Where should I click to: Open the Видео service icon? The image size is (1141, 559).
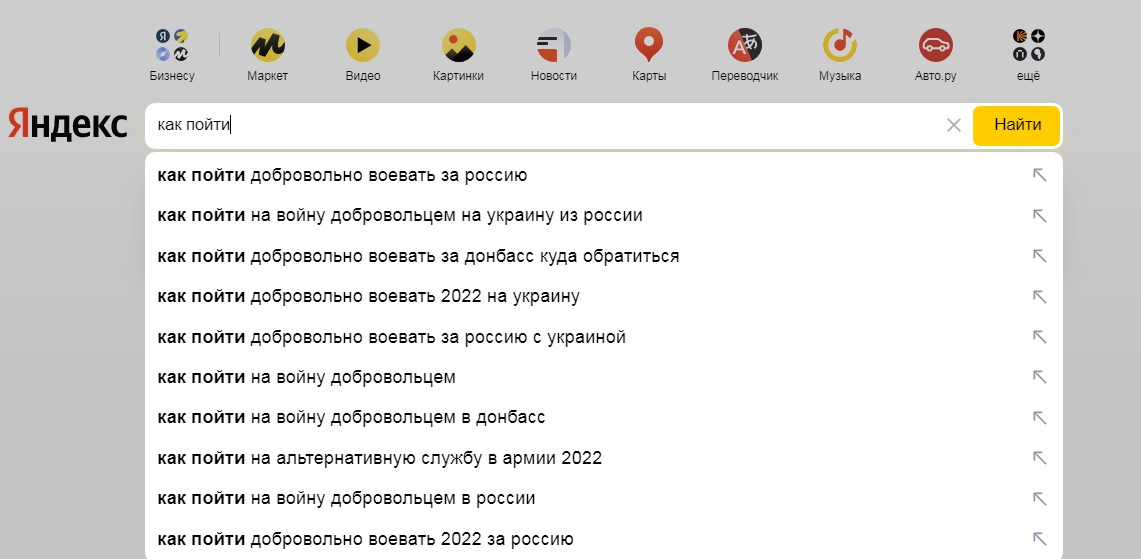363,45
